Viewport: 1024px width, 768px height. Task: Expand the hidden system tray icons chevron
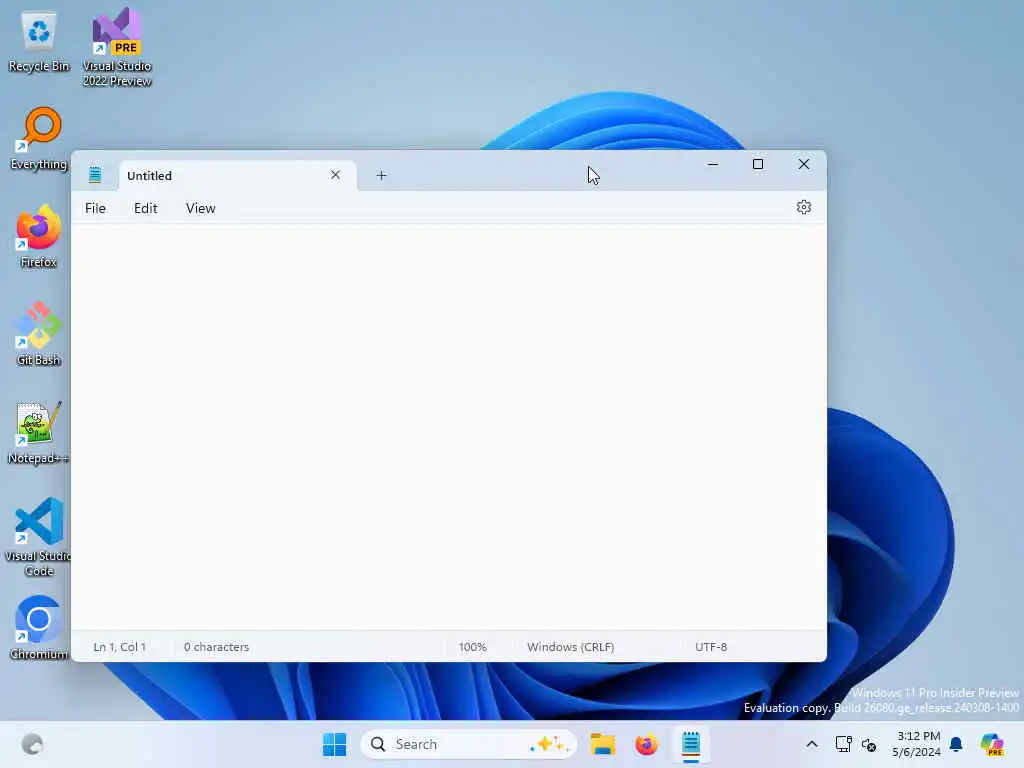[x=811, y=744]
